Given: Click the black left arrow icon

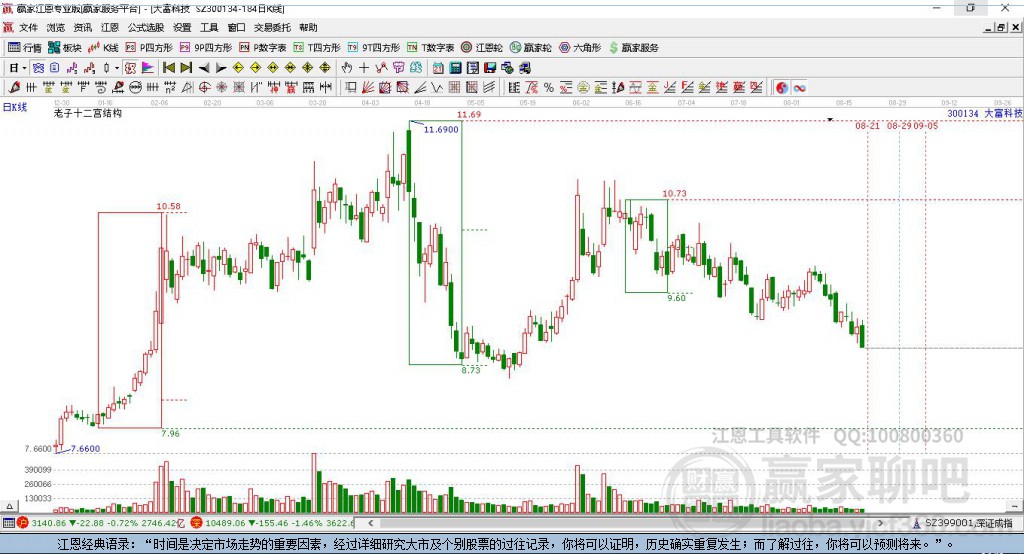Looking at the screenshot, I should coord(204,68).
